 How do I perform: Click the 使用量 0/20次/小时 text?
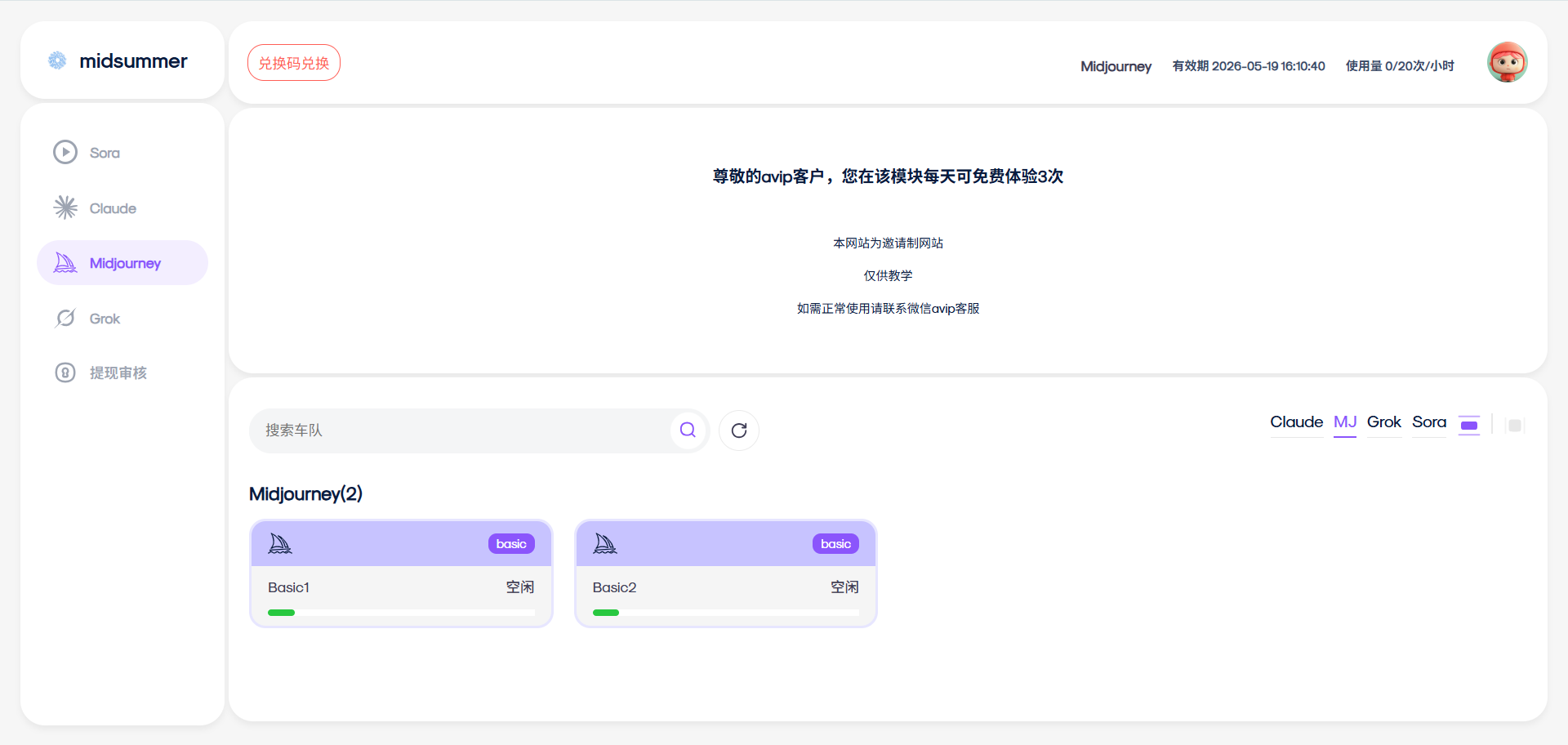pyautogui.click(x=1400, y=66)
